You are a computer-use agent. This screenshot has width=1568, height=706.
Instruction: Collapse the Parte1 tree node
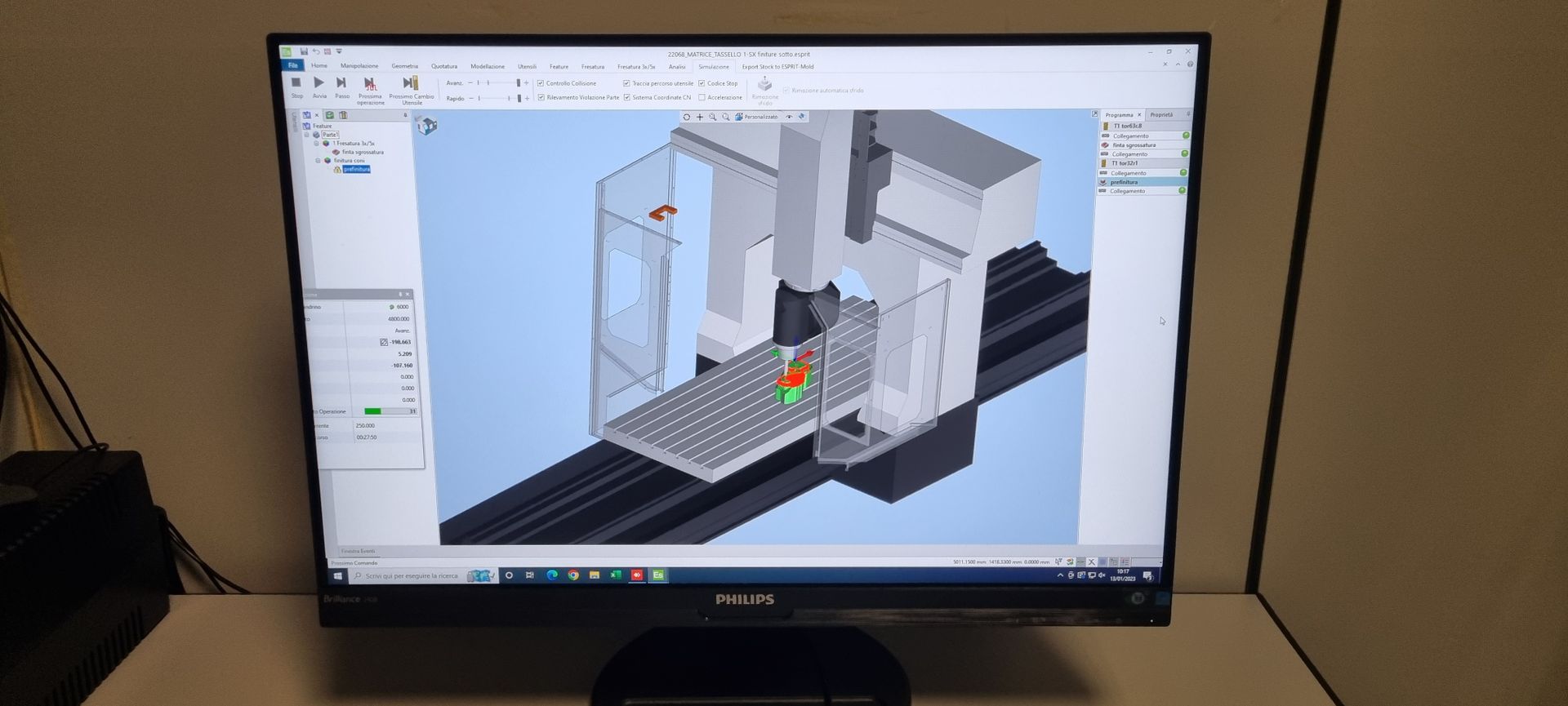(x=307, y=135)
